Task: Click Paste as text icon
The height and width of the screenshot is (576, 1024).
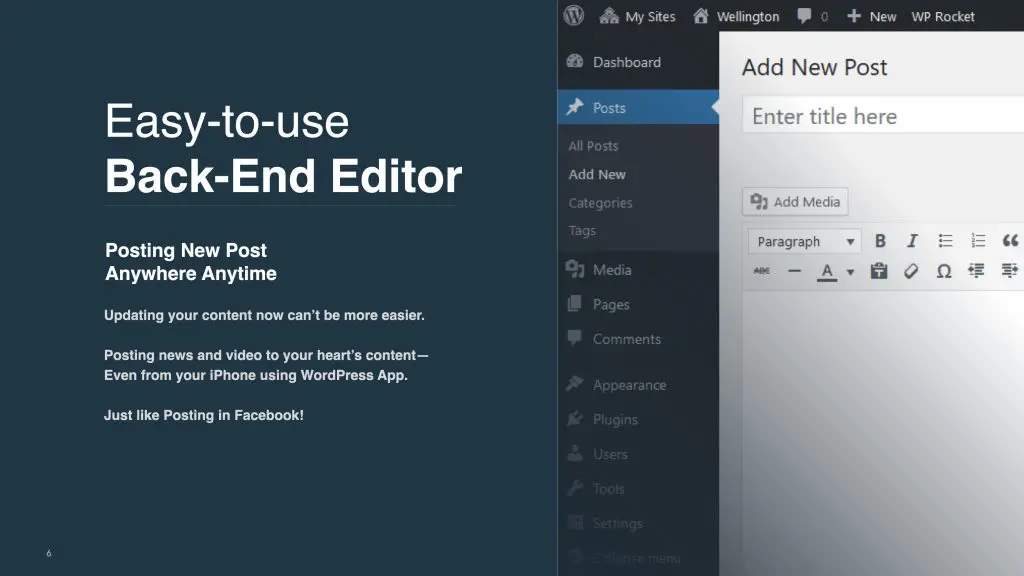Action: coord(879,271)
